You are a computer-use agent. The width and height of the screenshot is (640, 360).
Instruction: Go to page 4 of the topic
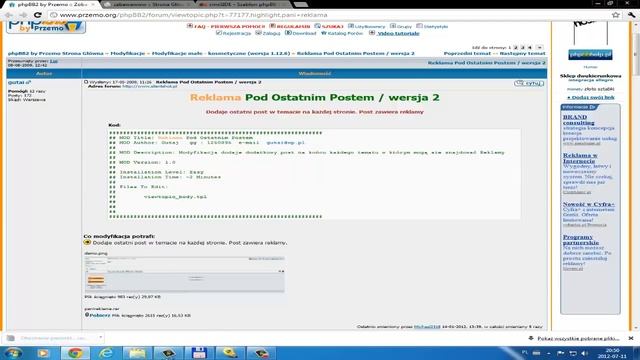coord(530,48)
